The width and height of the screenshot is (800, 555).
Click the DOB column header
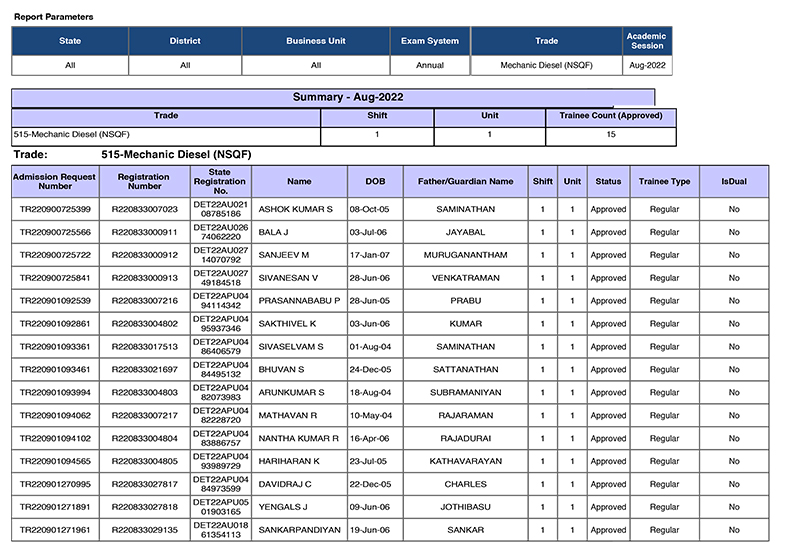[x=374, y=182]
